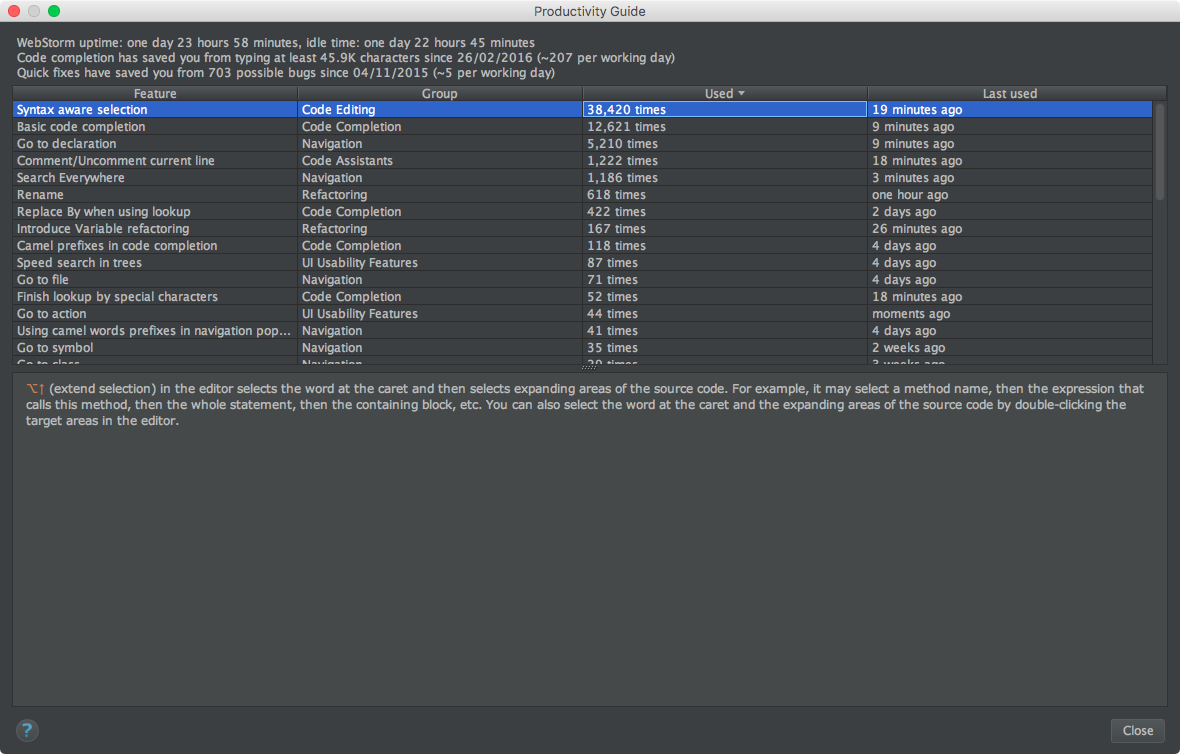Click the 1,222 times cell
The image size is (1180, 754).
coord(725,160)
